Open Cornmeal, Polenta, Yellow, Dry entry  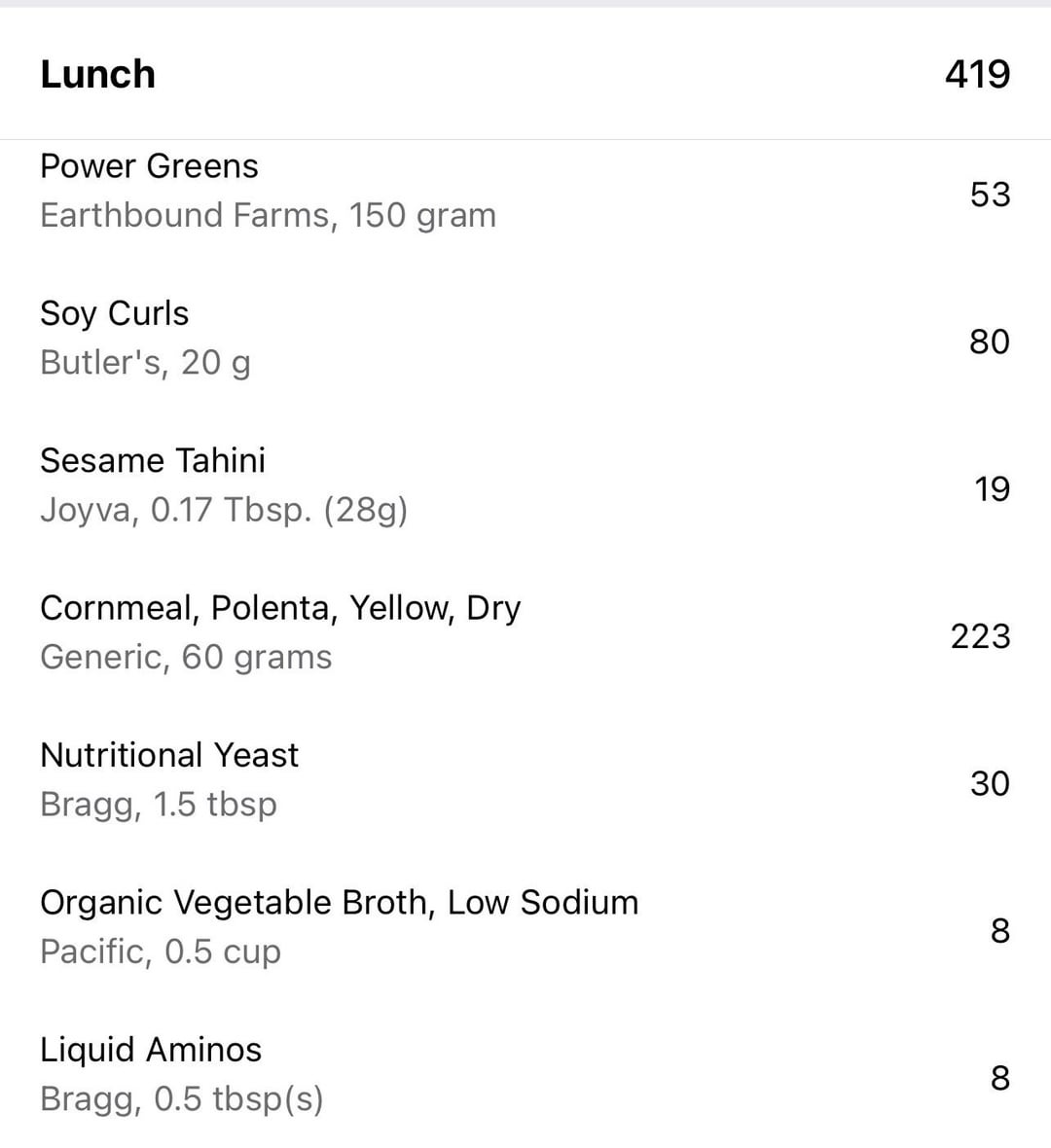pos(280,608)
